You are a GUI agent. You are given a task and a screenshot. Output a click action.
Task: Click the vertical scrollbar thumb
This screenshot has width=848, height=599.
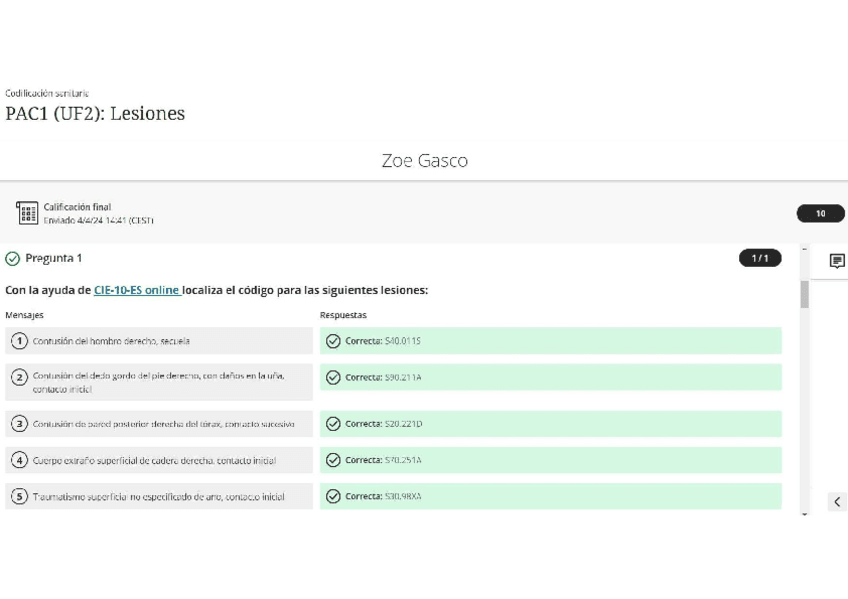coord(805,295)
